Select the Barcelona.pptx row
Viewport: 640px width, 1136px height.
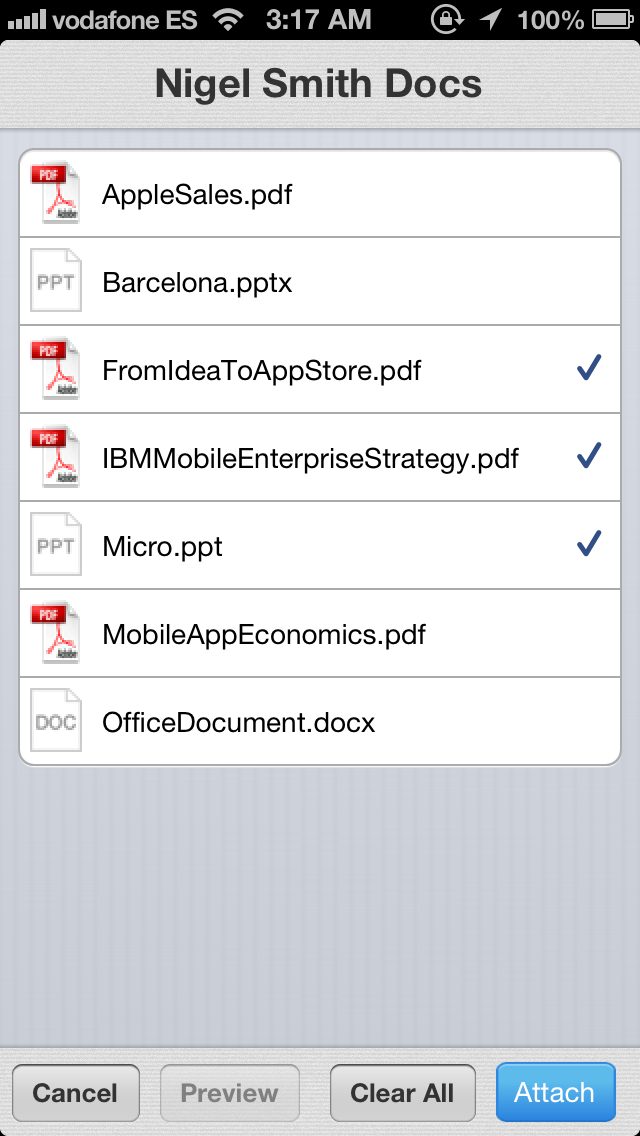(320, 282)
